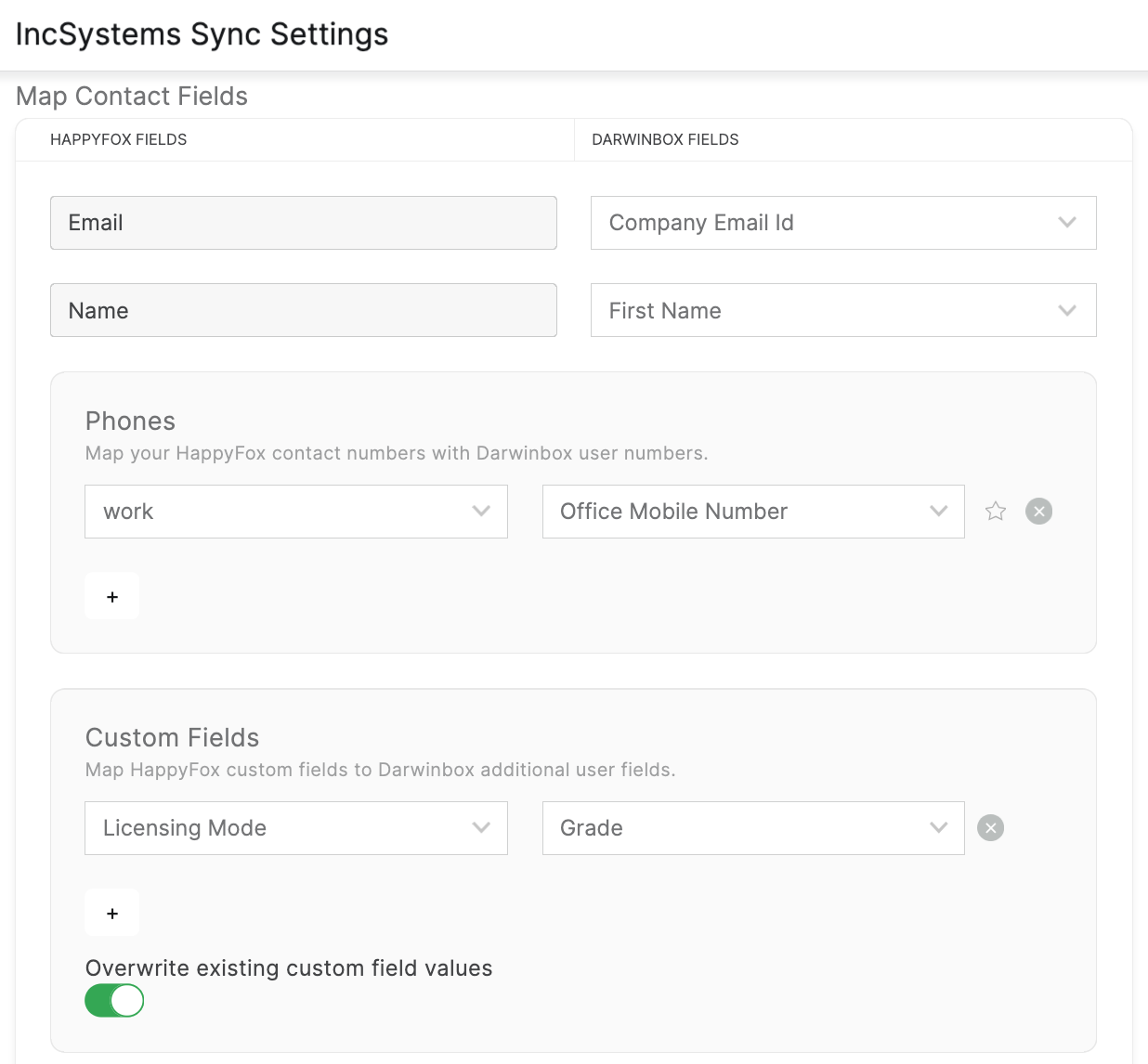
Task: Click the Map Contact Fields heading
Action: (132, 96)
